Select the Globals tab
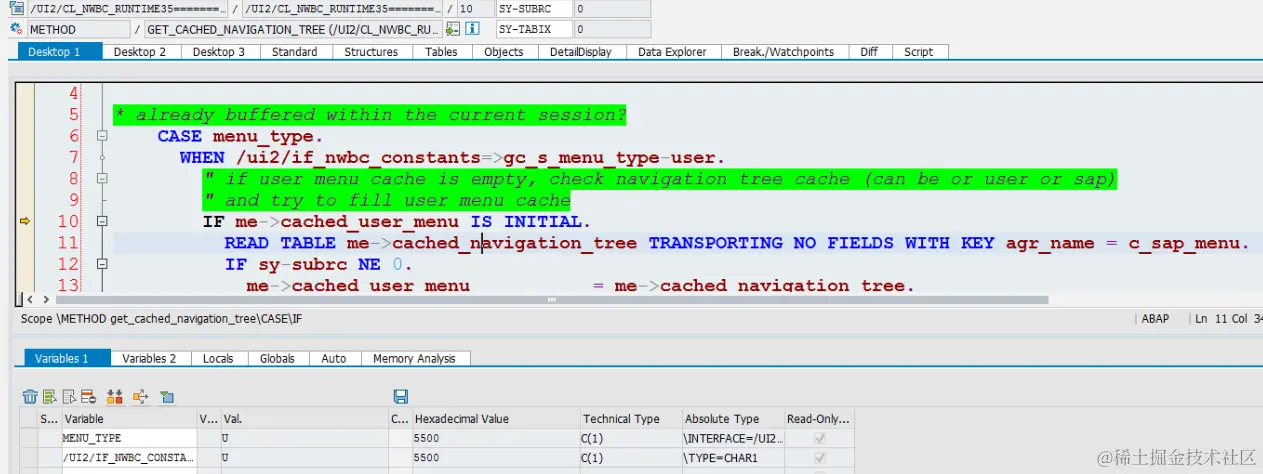 coord(277,358)
